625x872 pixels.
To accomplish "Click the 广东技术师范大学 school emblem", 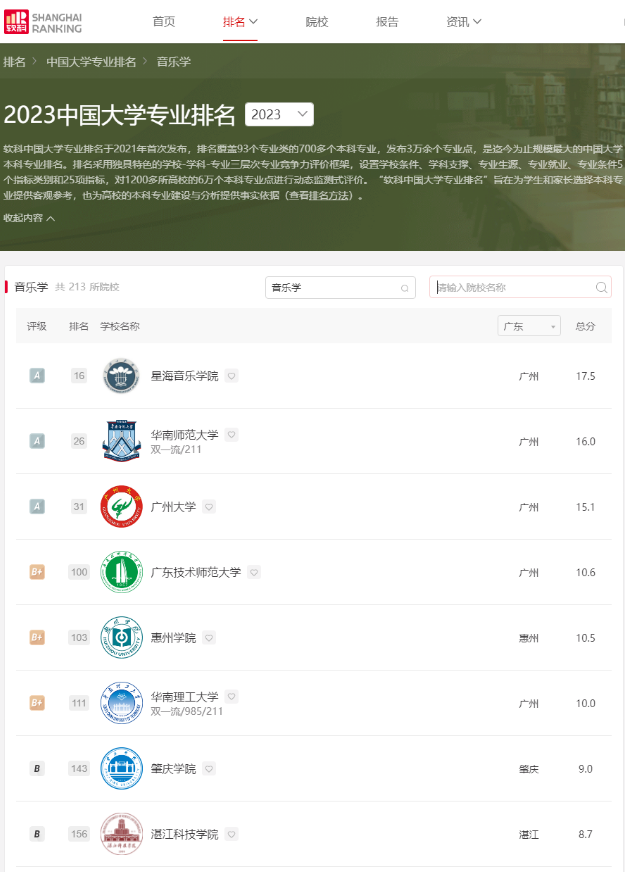I will [121, 572].
